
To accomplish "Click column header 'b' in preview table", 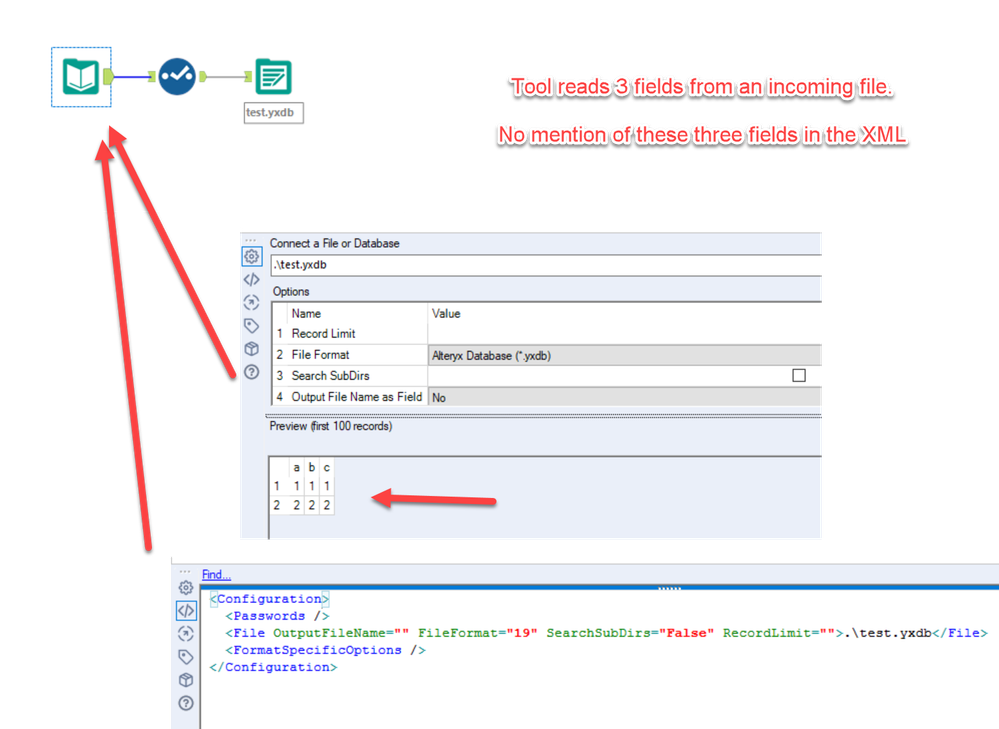I will tap(312, 468).
